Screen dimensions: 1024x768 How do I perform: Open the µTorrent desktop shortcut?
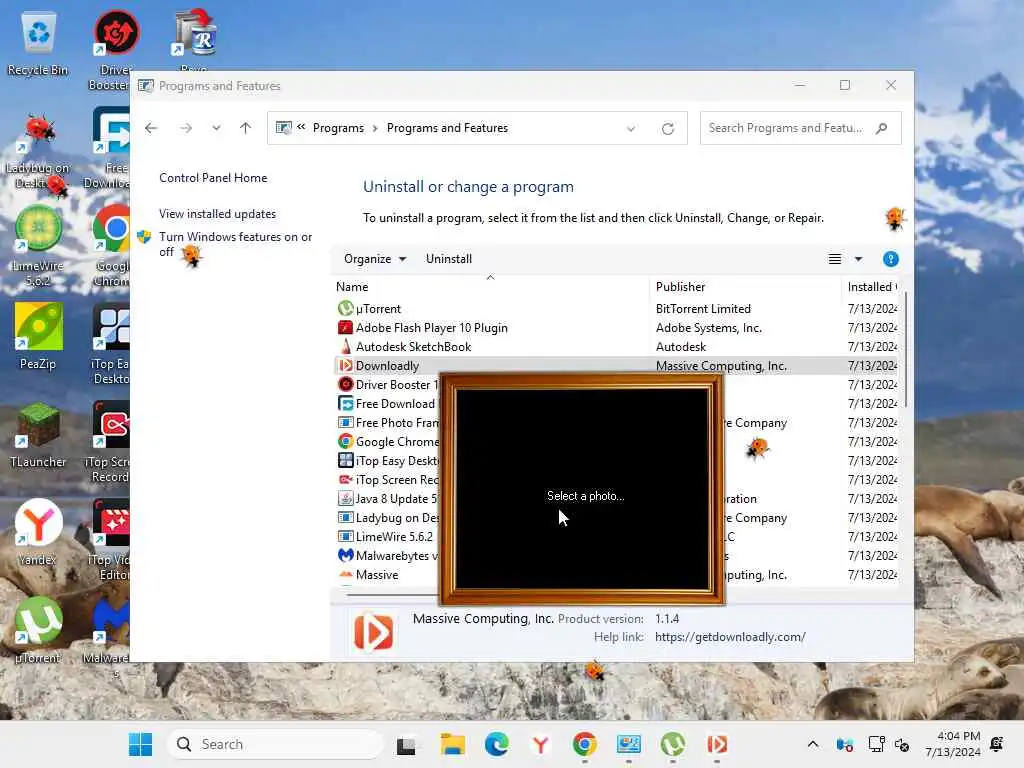pos(38,630)
